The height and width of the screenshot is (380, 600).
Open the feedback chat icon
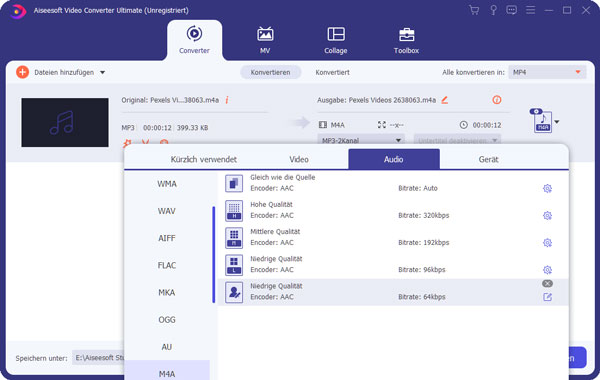pos(511,10)
